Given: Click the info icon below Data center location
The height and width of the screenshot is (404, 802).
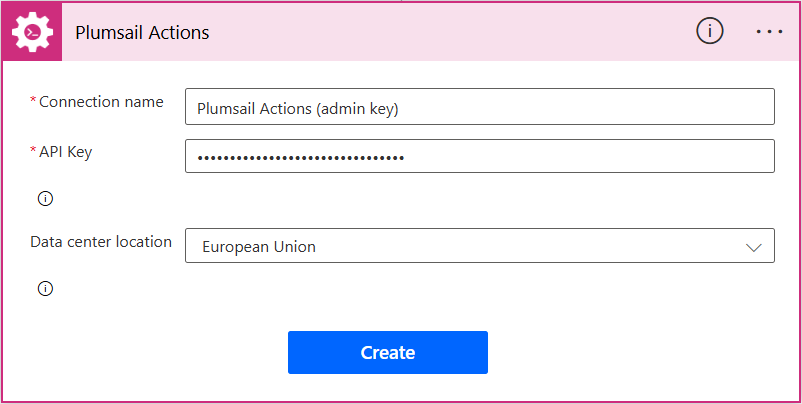Looking at the screenshot, I should [45, 289].
